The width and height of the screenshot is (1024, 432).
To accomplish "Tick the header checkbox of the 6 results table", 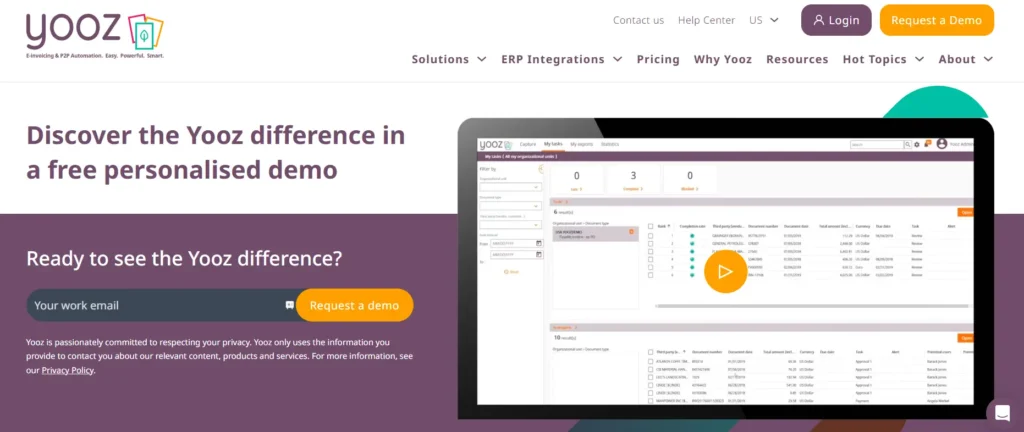I will click(650, 226).
